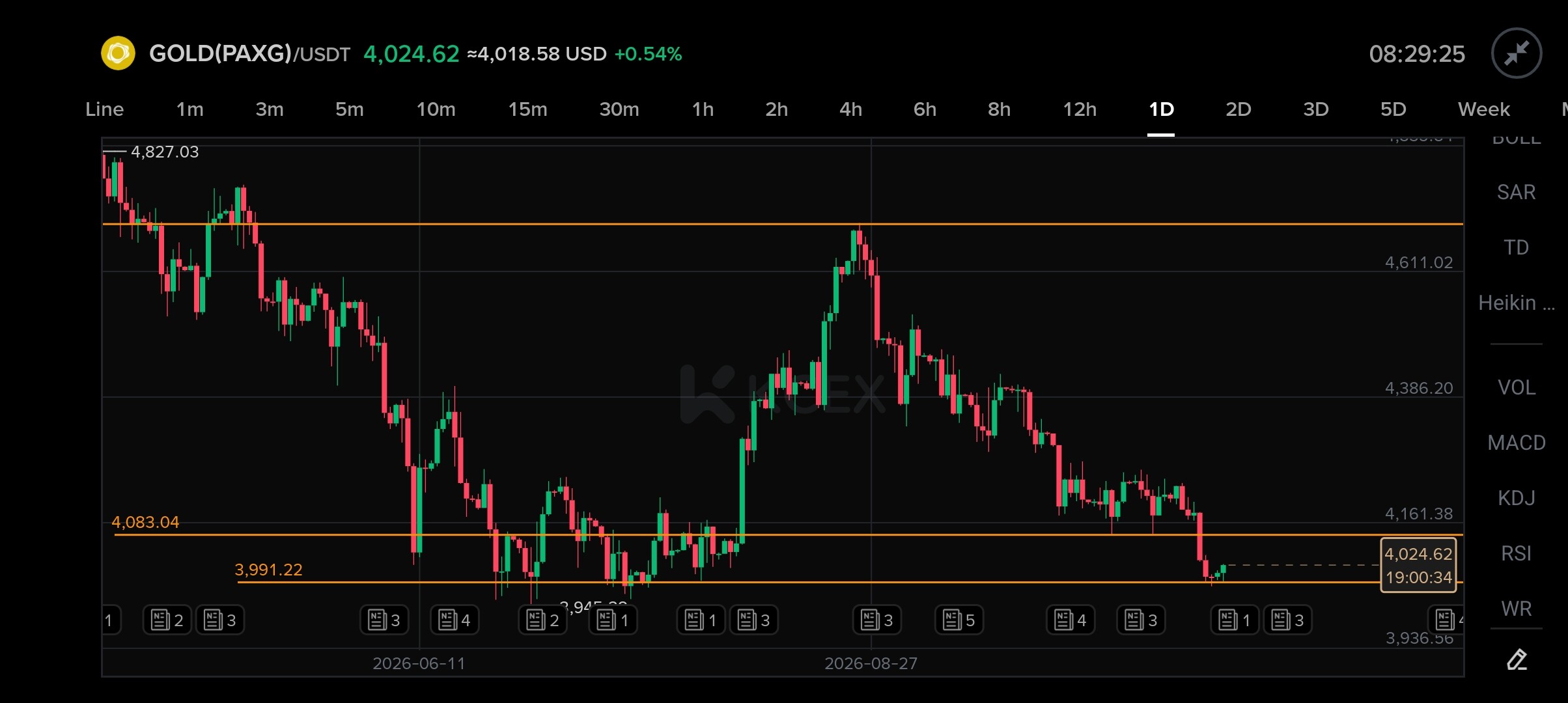This screenshot has height=703, width=1568.
Task: Toggle the KDJ sub-indicator
Action: click(x=1516, y=498)
